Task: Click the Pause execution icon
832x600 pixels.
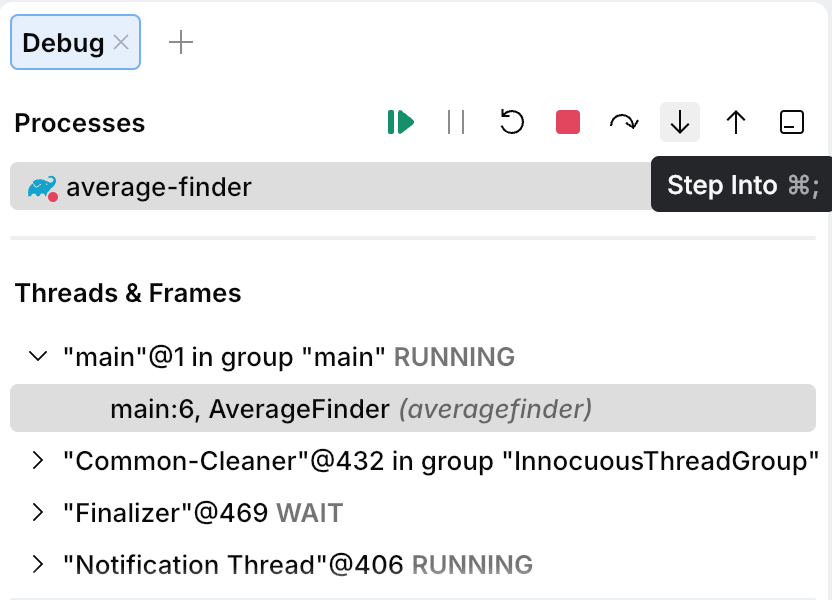Action: pos(456,122)
